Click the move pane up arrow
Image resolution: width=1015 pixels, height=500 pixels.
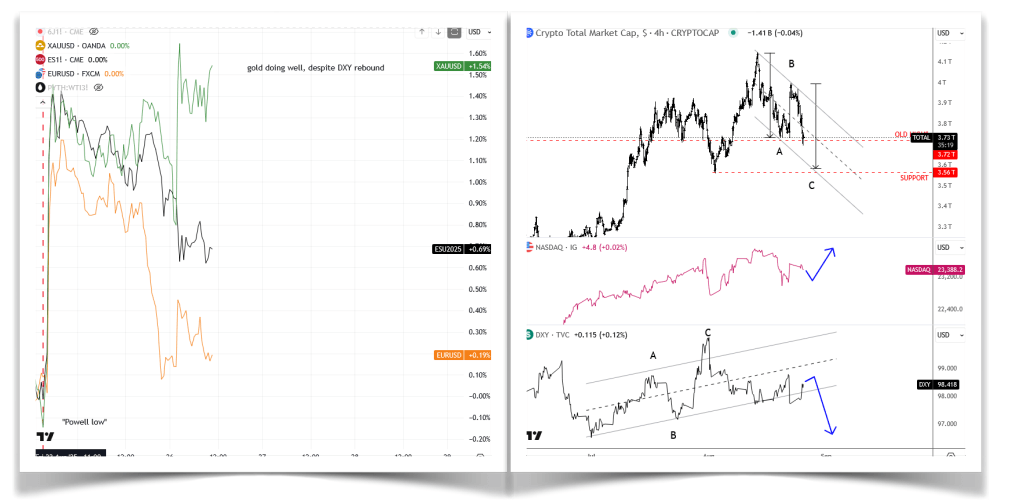click(x=422, y=31)
